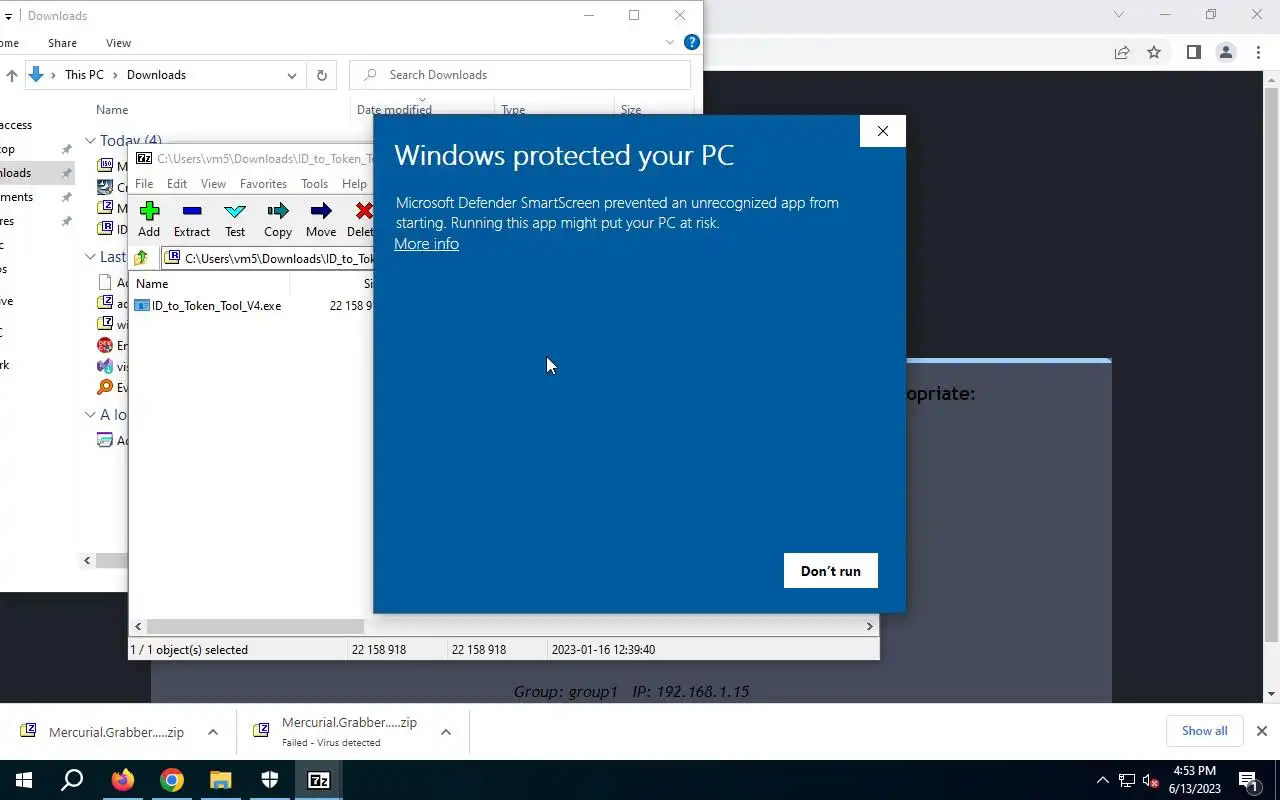Open the Tools menu in 7-Zip
This screenshot has width=1280, height=800.
pyautogui.click(x=314, y=184)
